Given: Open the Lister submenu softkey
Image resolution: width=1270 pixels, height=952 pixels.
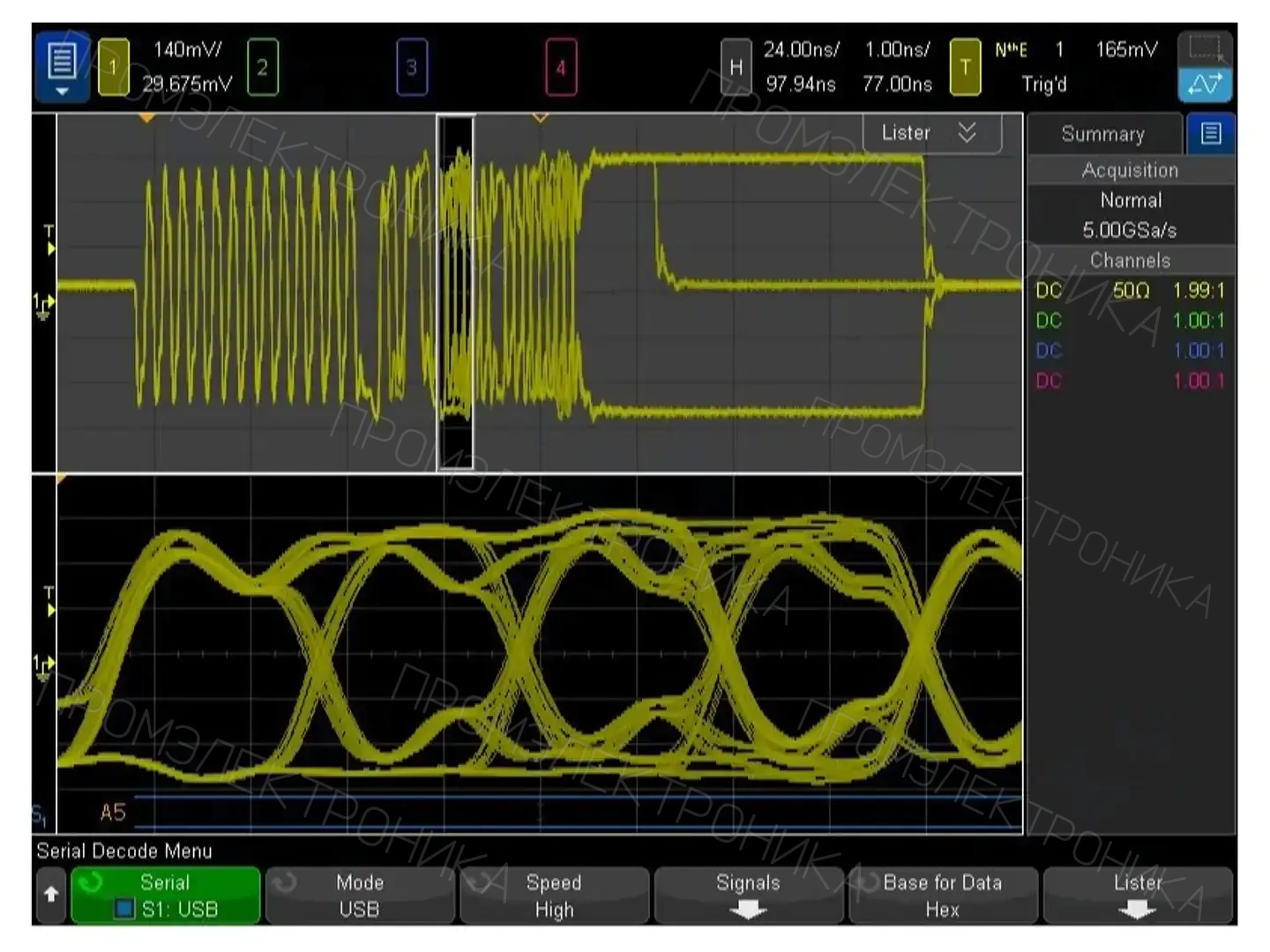Looking at the screenshot, I should click(1138, 895).
